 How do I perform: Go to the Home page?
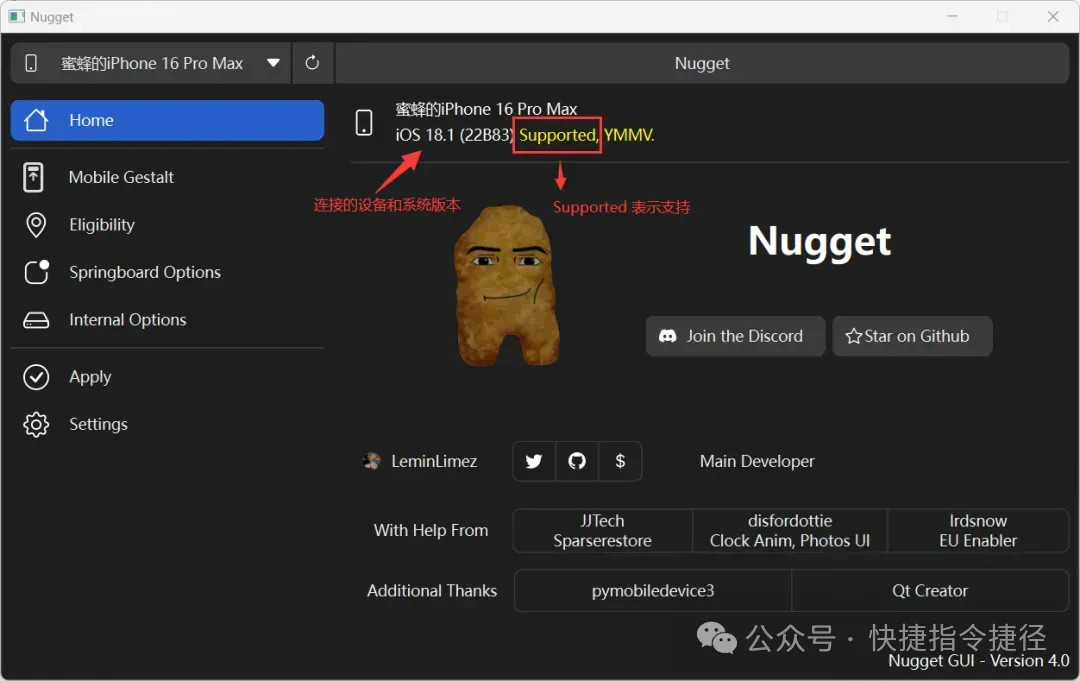167,121
